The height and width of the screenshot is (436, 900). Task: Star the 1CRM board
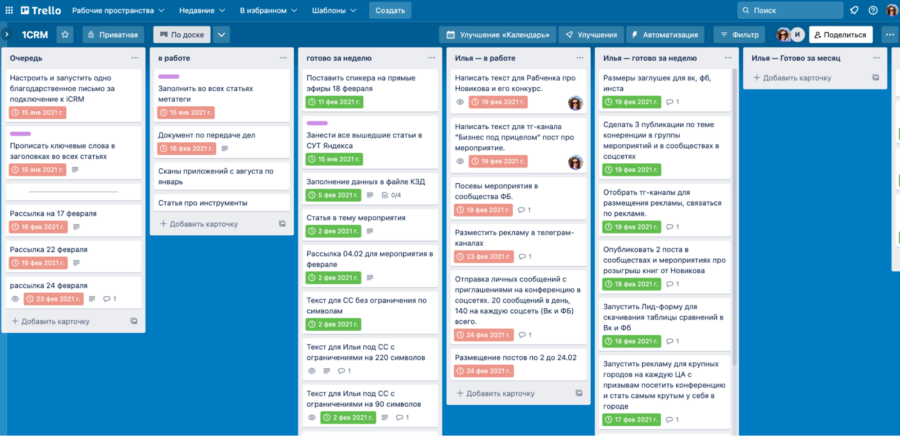65,34
